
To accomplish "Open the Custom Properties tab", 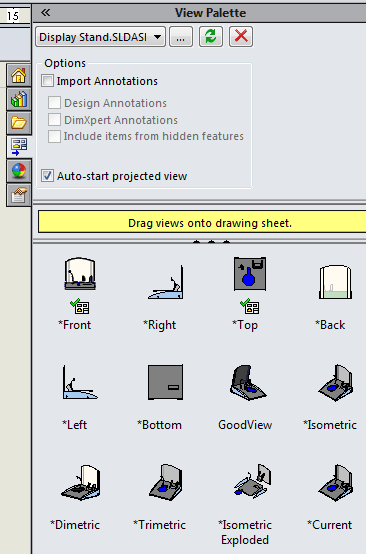I will coord(19,195).
